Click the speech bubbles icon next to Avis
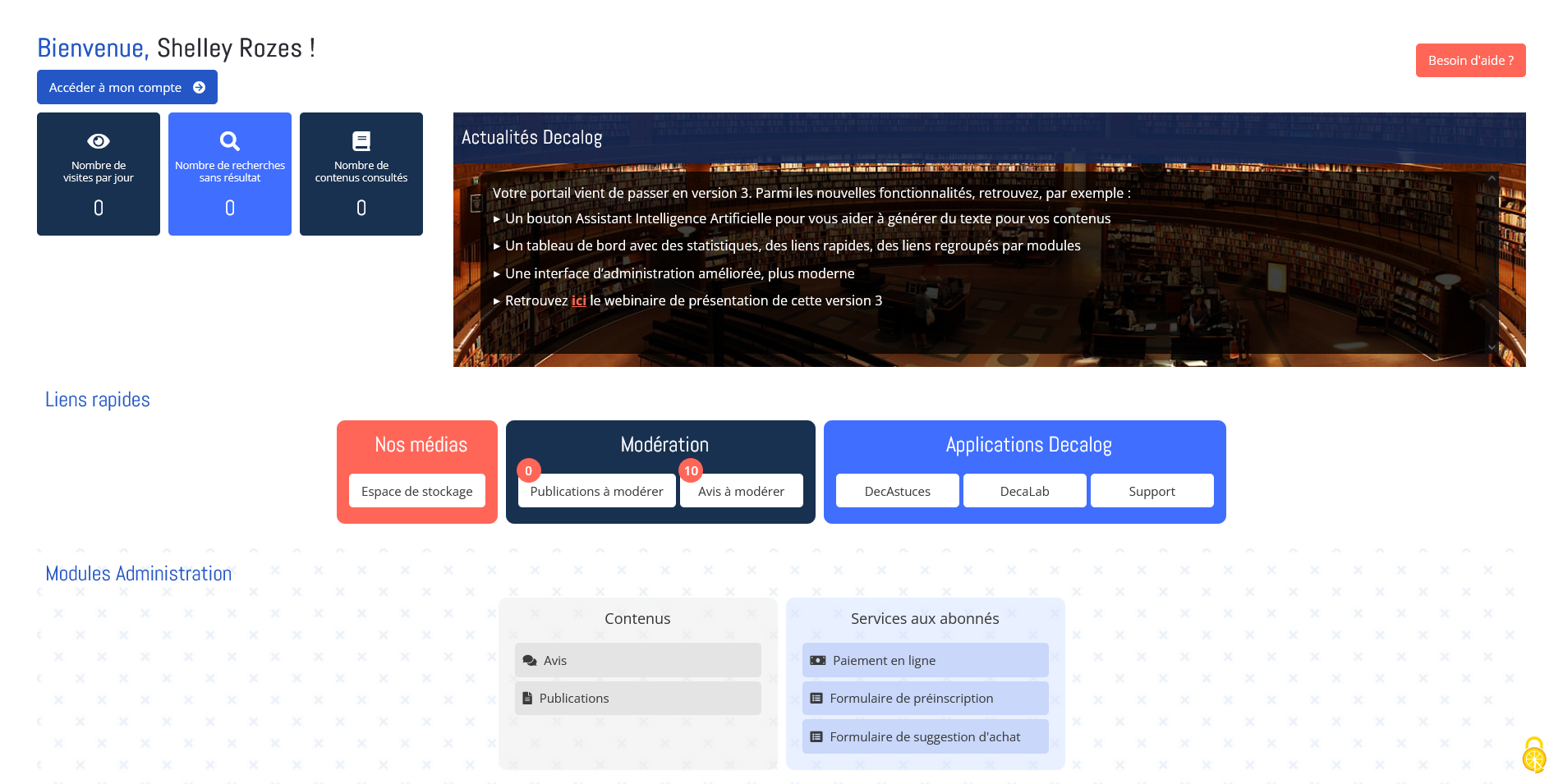This screenshot has width=1563, height=784. 530,661
